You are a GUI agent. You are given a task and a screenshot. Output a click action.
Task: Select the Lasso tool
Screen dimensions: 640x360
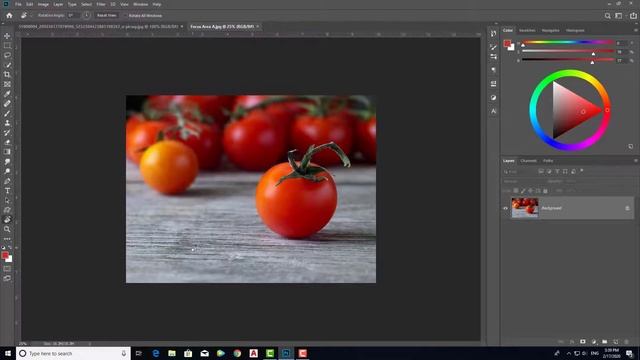pos(7,55)
